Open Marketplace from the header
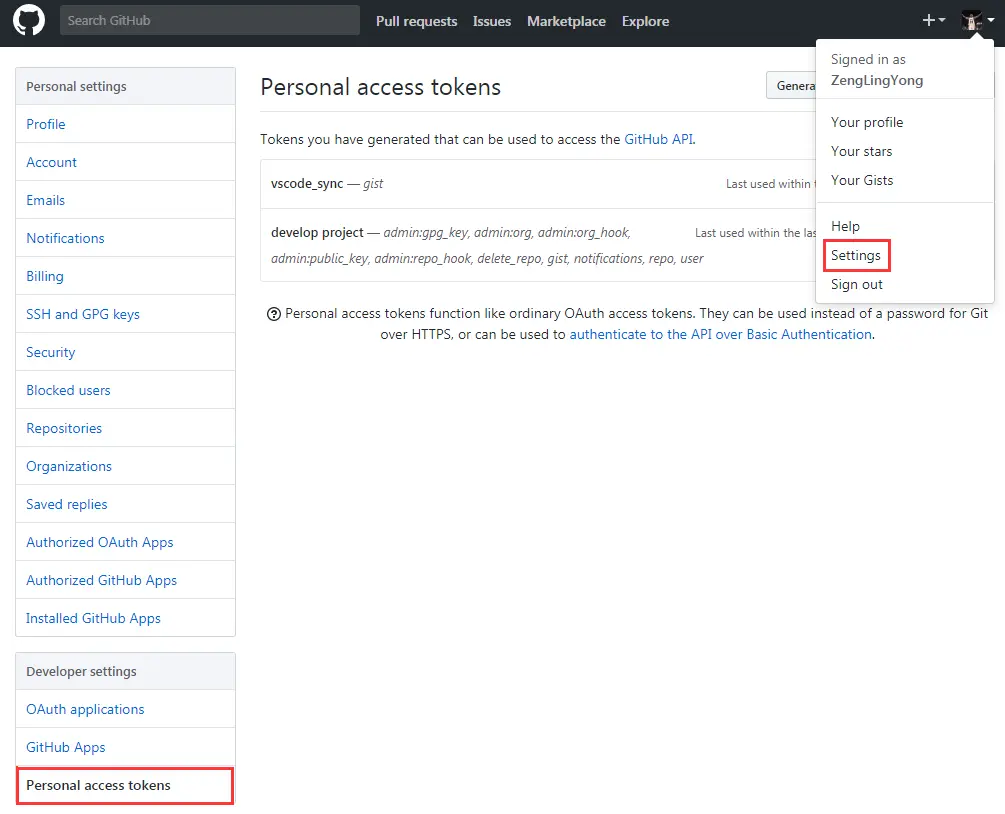1005x814 pixels. click(x=566, y=21)
